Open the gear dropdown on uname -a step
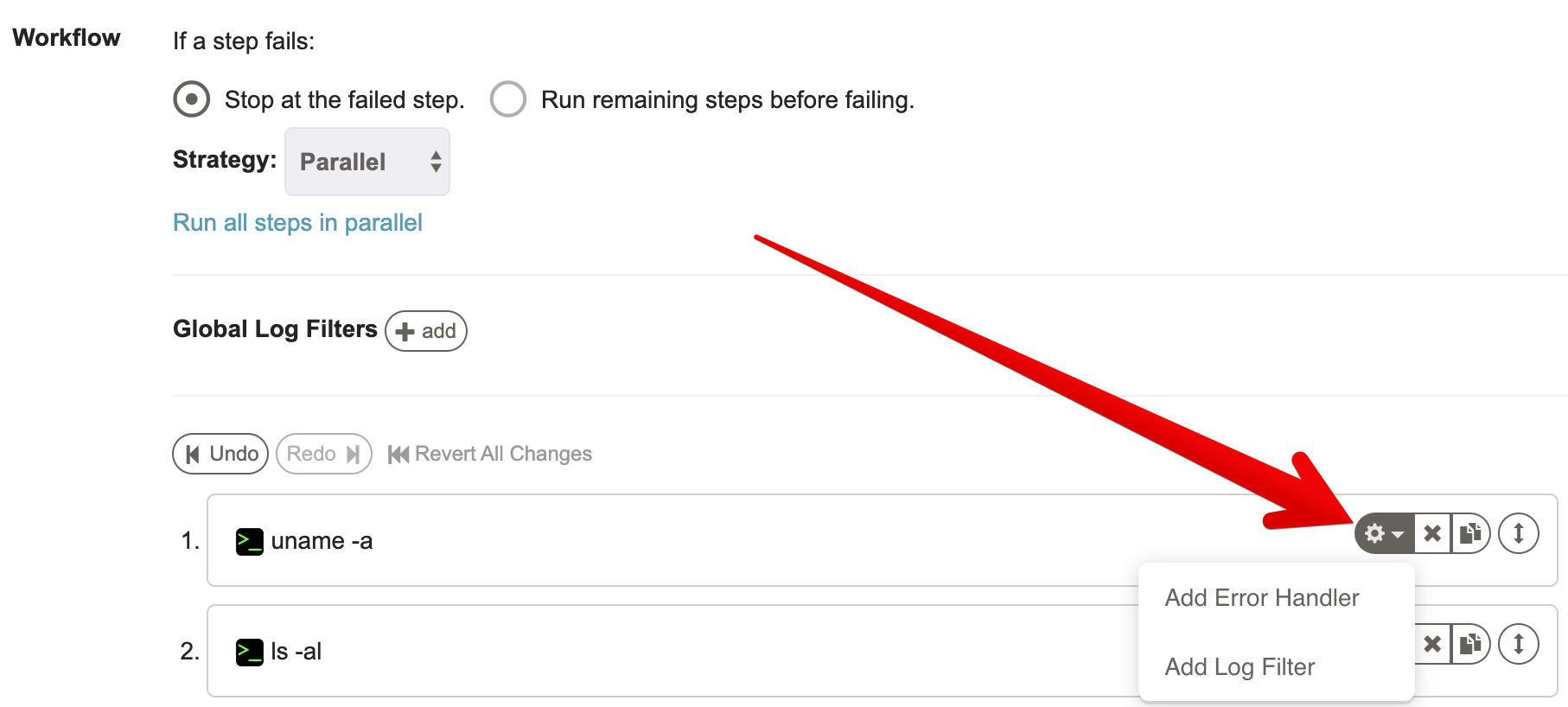 point(1385,533)
